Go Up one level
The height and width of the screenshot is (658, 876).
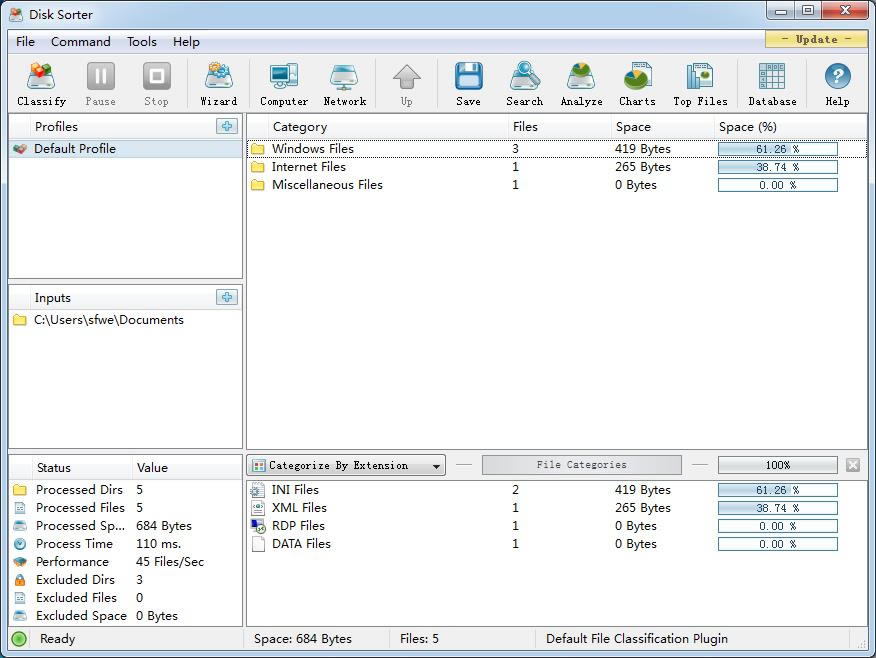407,84
